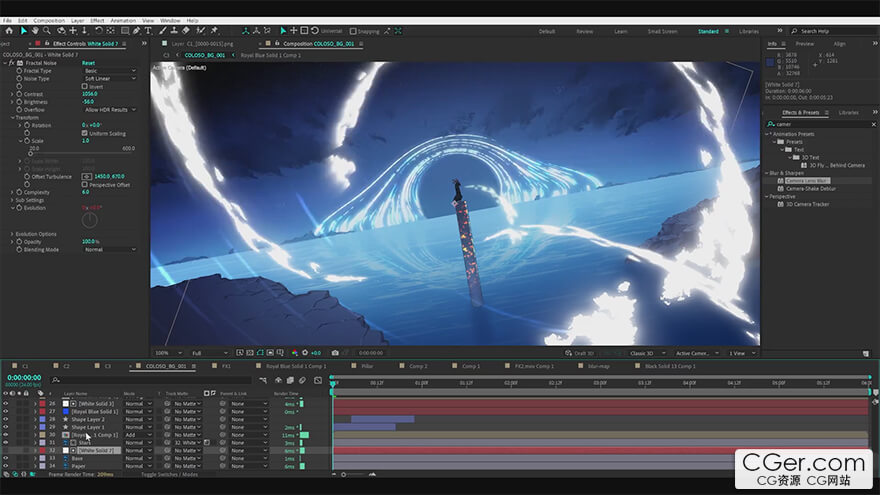Screen dimensions: 880x495
Task: Select the Type (T) tool
Action: pyautogui.click(x=148, y=31)
